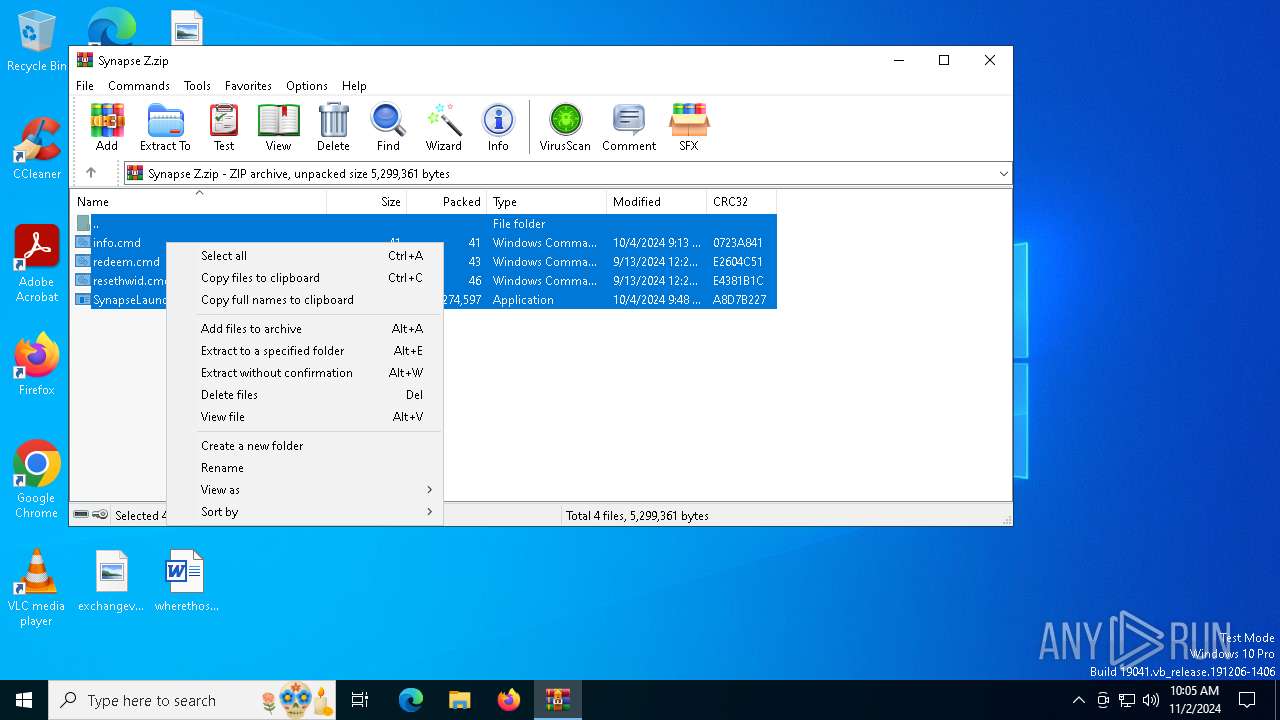Choose Copy files to clipboard

tap(304, 278)
